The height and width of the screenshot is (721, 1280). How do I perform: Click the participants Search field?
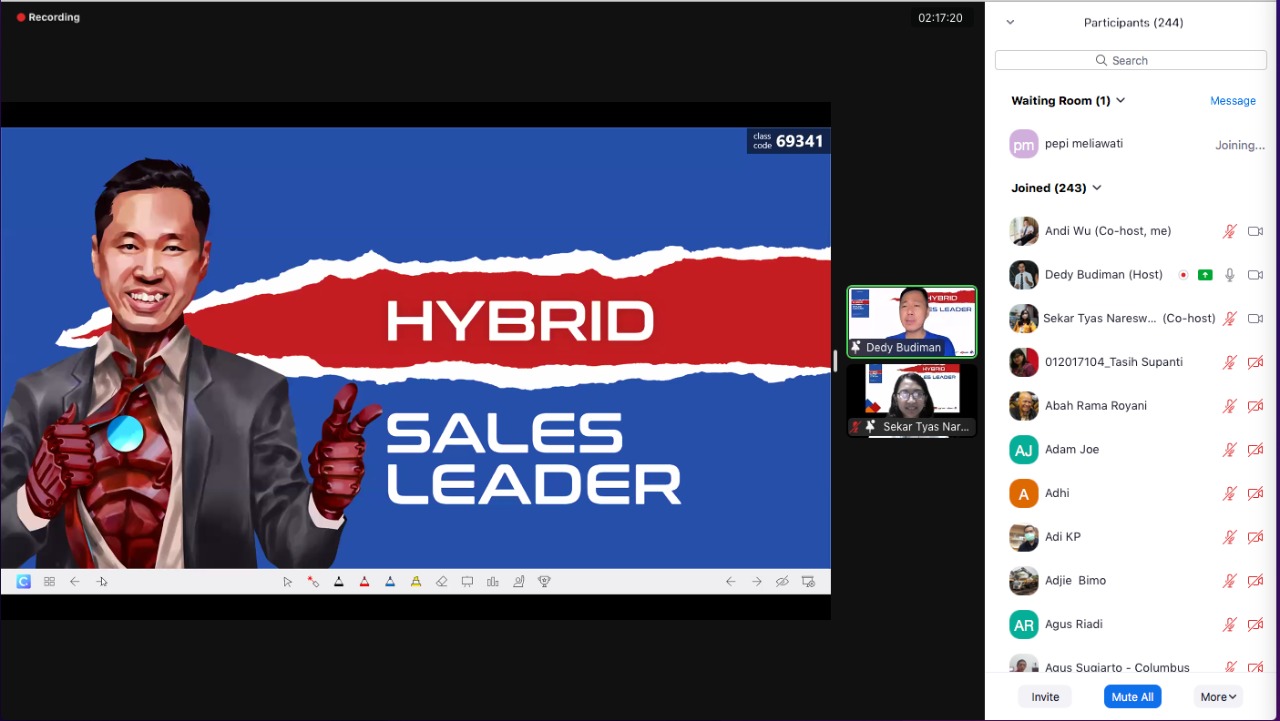pos(1130,61)
